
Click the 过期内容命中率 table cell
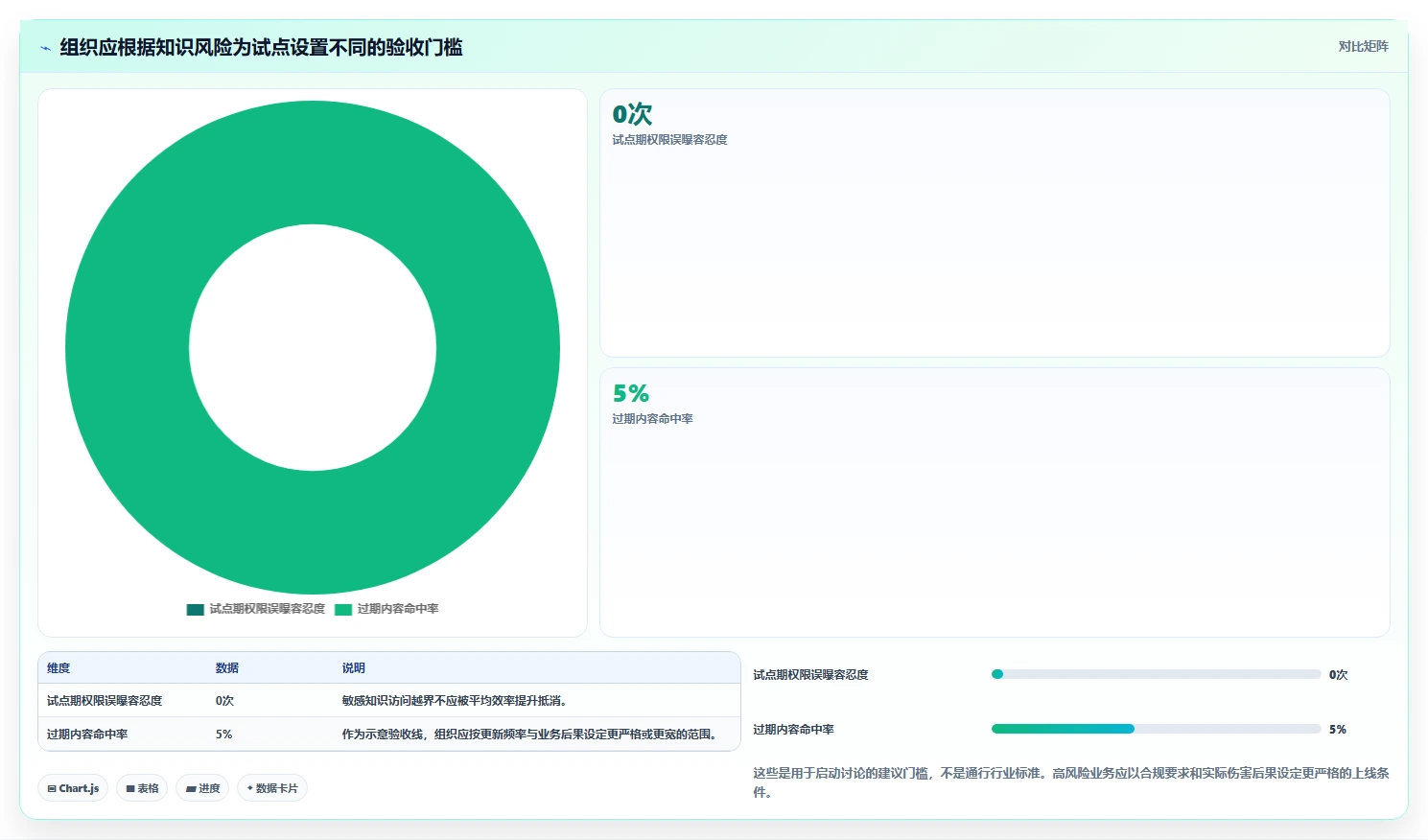click(x=87, y=735)
